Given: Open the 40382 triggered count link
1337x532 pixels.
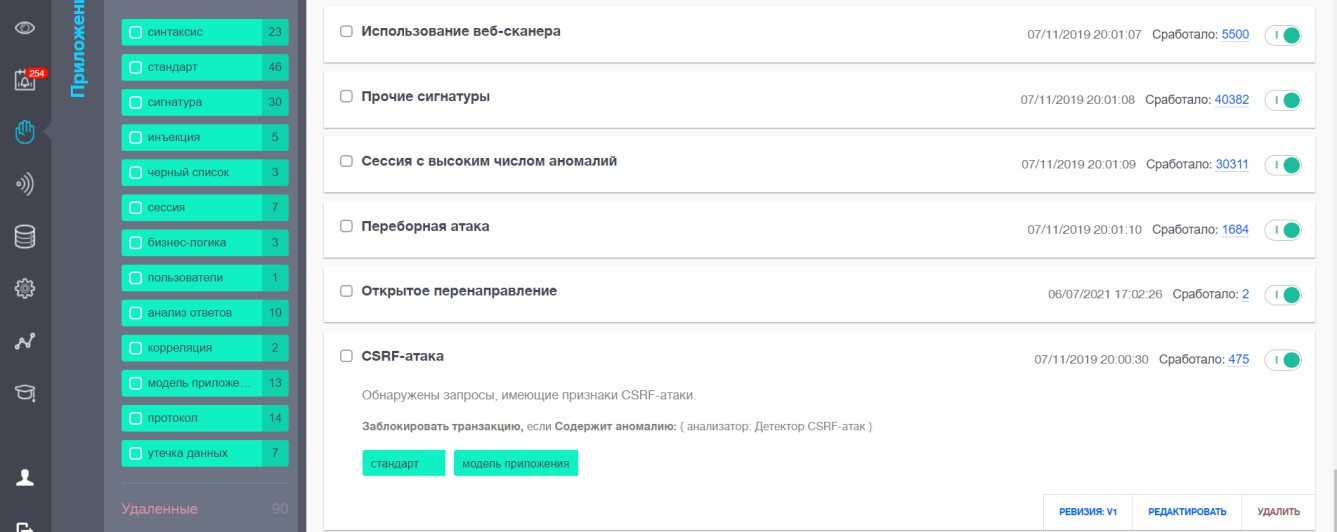Looking at the screenshot, I should tap(1231, 100).
